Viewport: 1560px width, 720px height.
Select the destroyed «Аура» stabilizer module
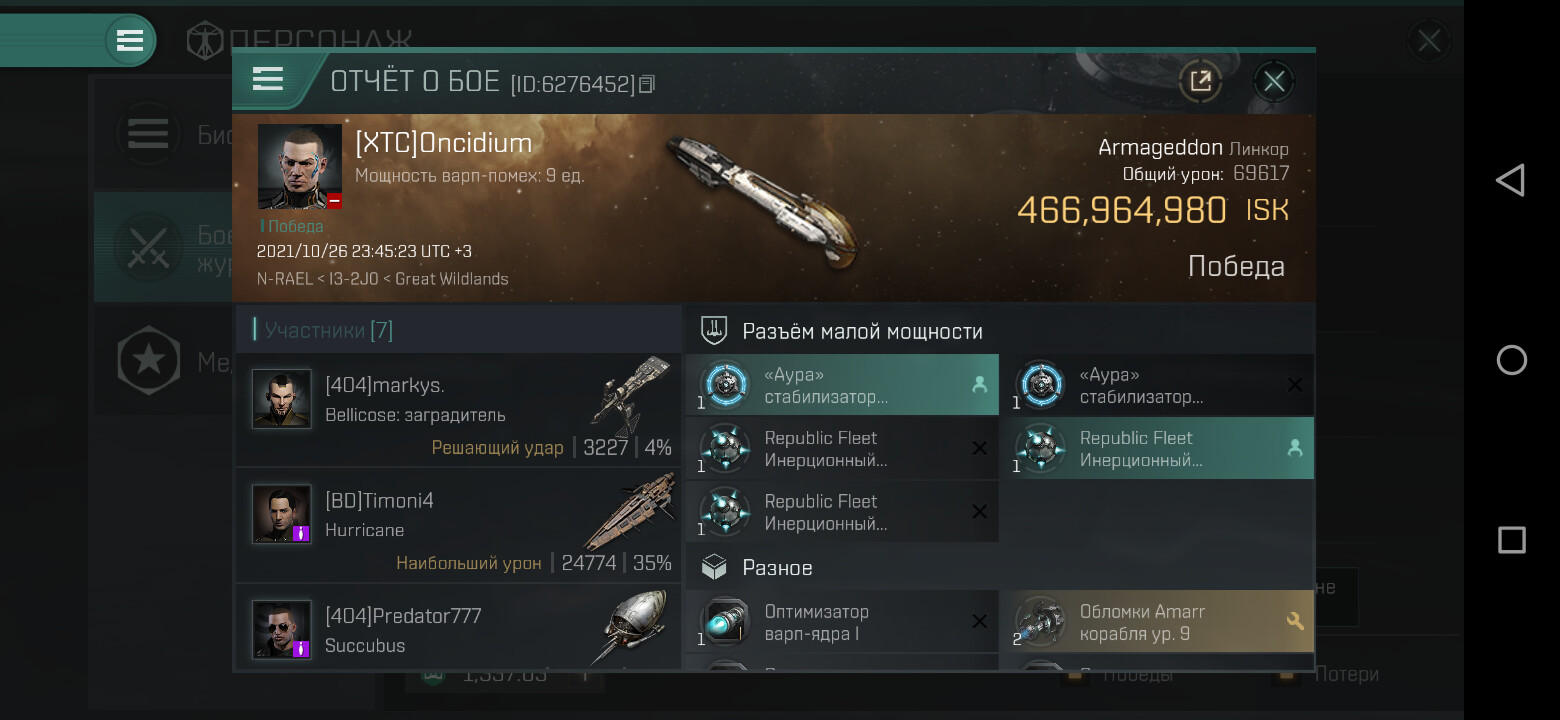click(1157, 385)
